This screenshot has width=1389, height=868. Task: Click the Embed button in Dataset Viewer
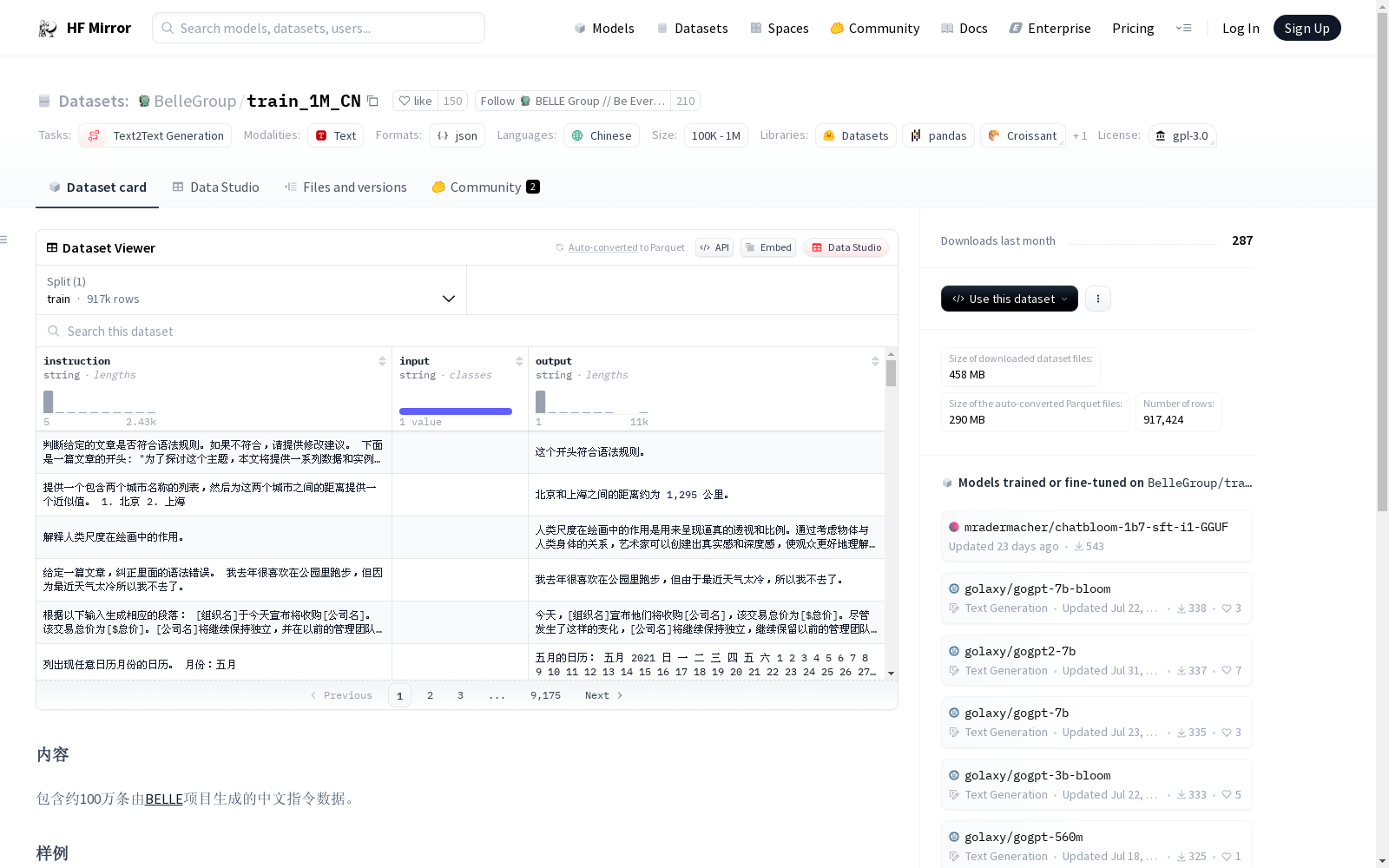(768, 247)
